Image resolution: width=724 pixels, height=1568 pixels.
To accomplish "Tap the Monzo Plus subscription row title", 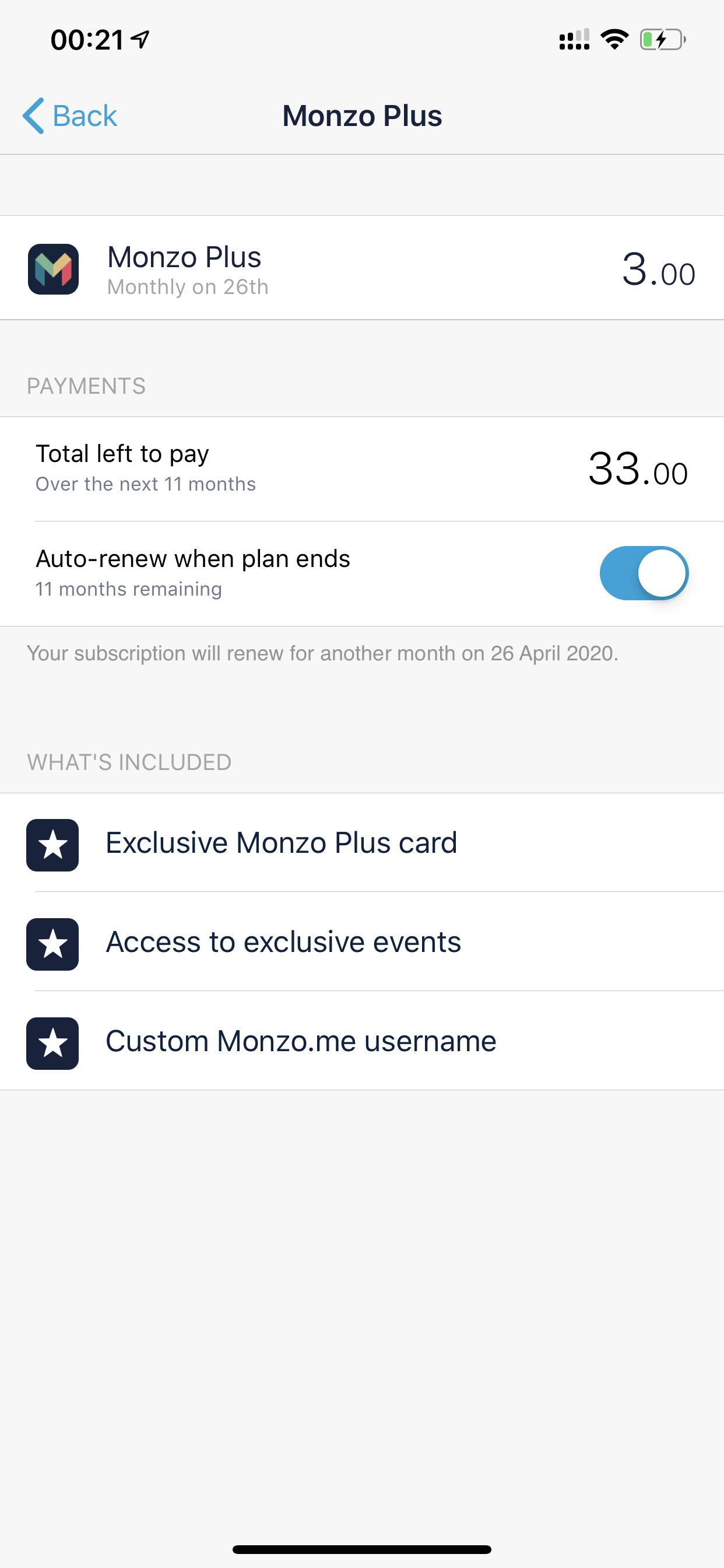I will point(184,257).
